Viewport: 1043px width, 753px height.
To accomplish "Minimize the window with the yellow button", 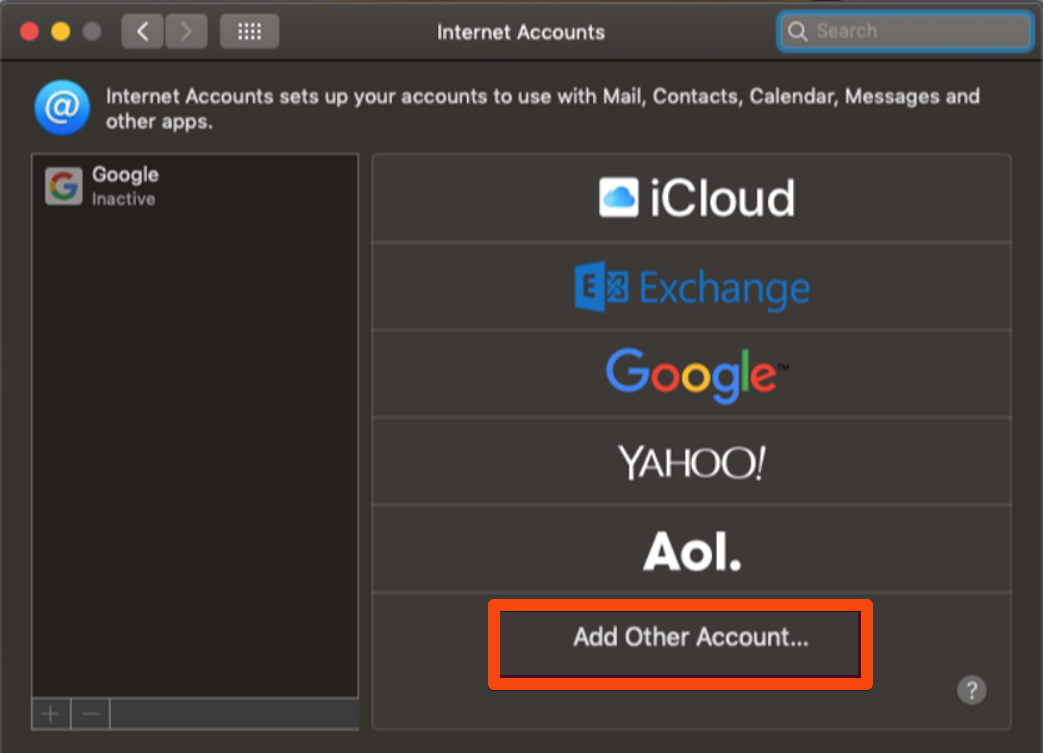I will [x=60, y=32].
